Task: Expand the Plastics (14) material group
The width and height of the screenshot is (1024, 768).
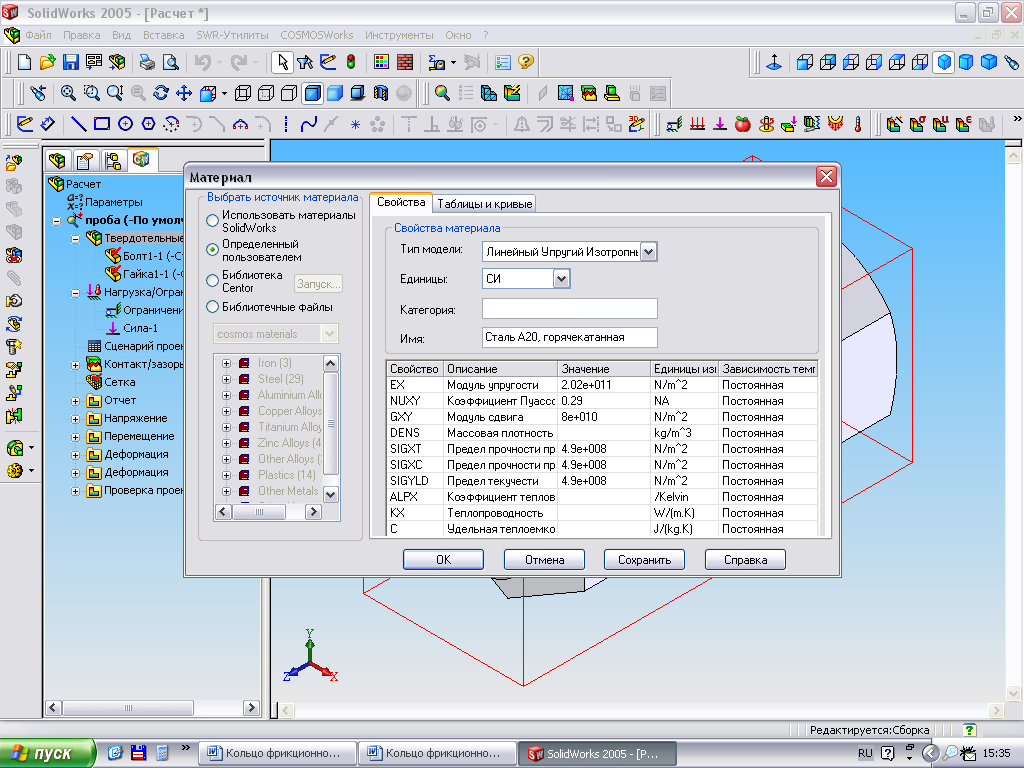Action: pos(227,475)
